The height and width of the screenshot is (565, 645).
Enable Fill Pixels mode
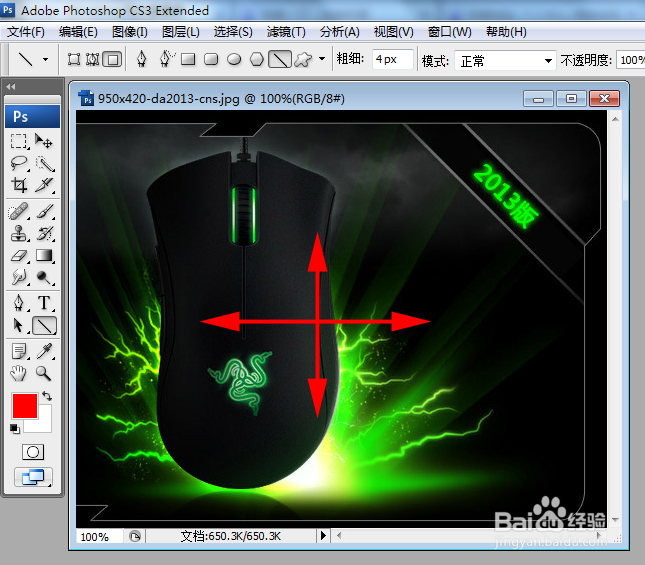(x=112, y=59)
